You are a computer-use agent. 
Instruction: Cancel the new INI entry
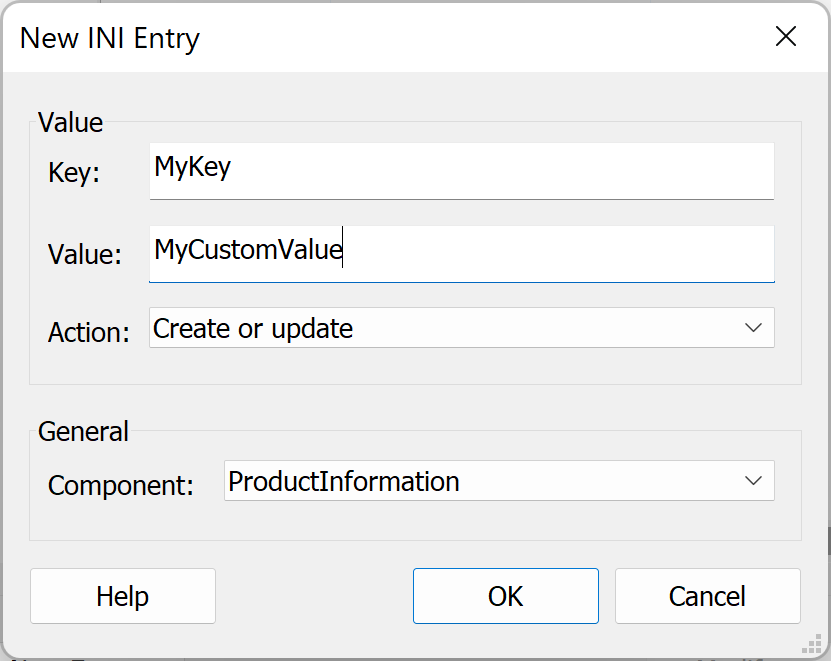(x=708, y=596)
